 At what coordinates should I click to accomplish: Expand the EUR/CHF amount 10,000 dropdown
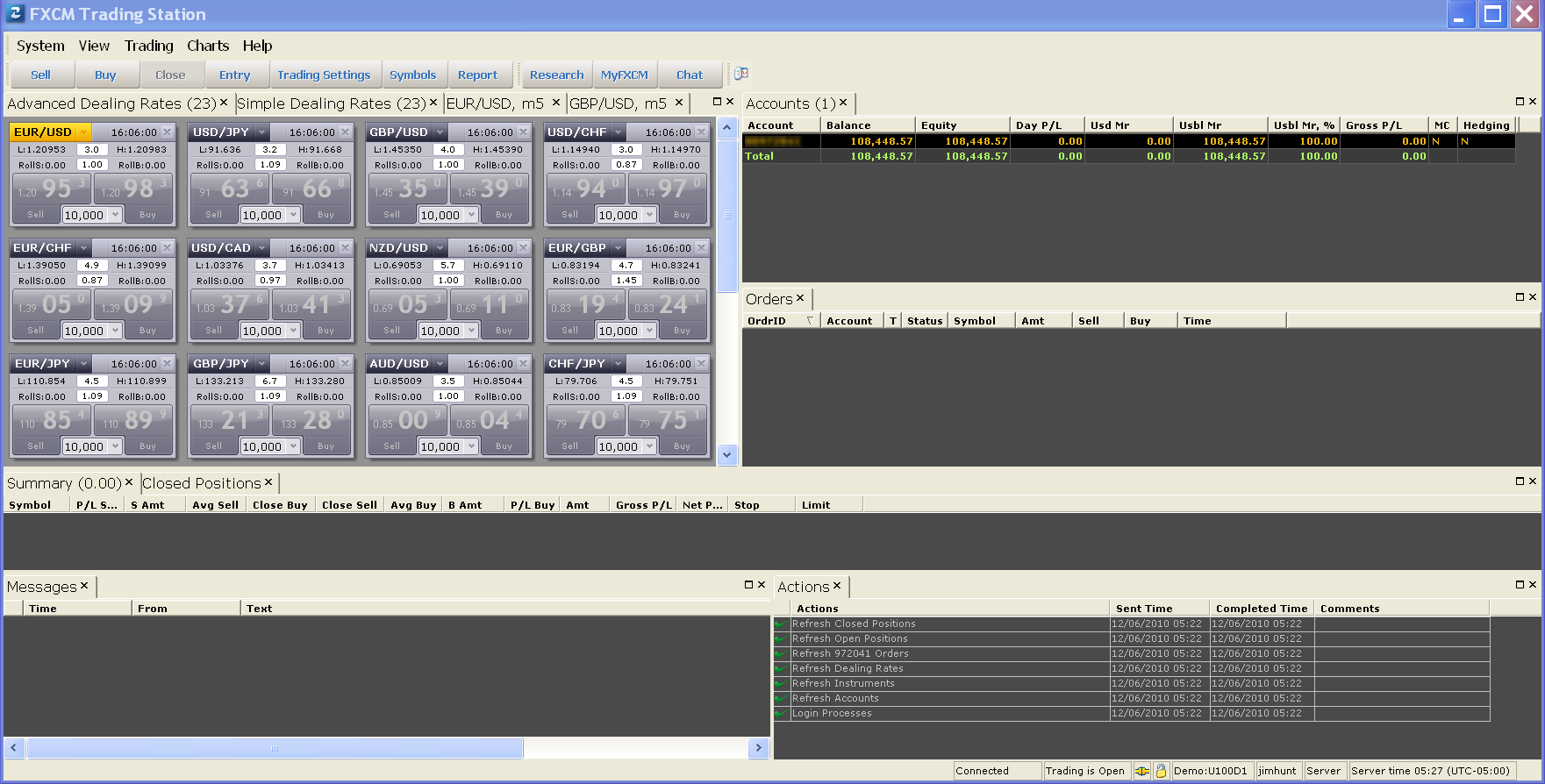click(x=115, y=331)
